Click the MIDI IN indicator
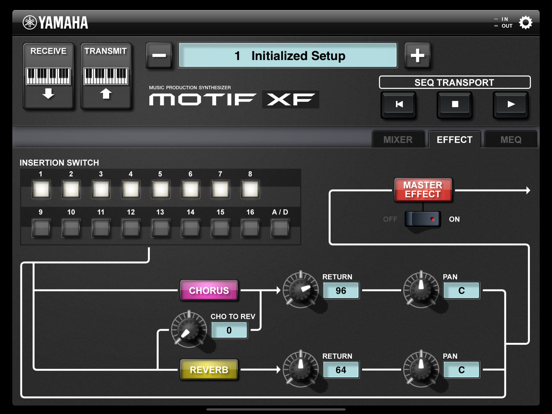Image resolution: width=552 pixels, height=414 pixels. click(501, 19)
